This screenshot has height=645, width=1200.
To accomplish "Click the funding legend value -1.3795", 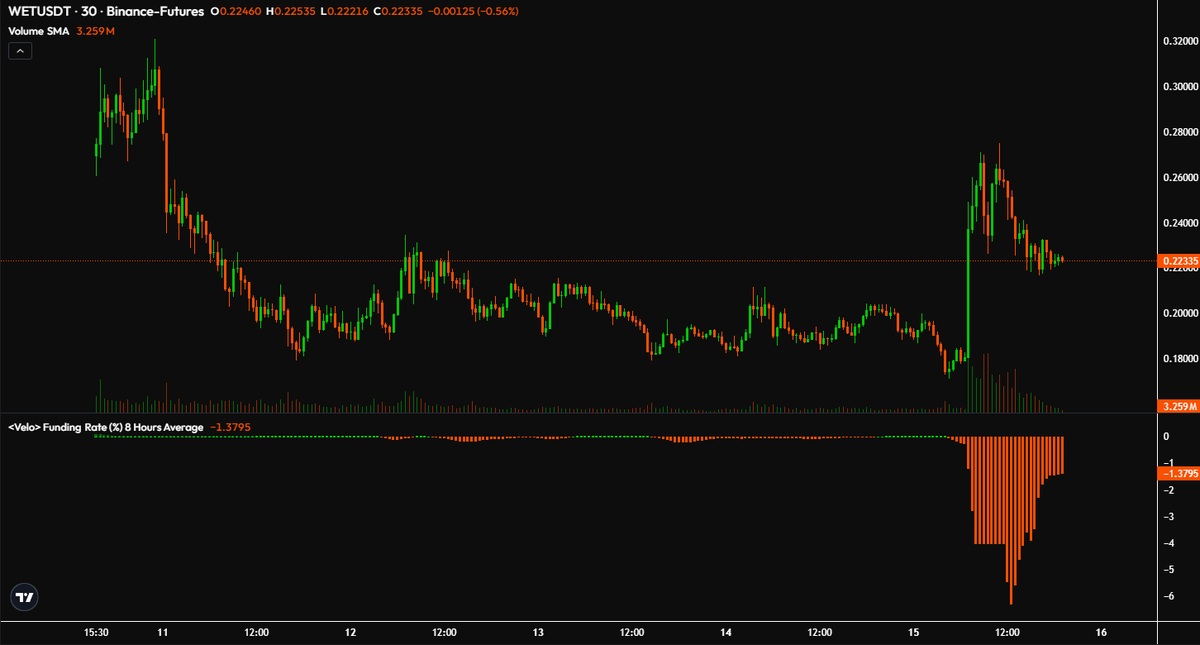I will coord(229,427).
